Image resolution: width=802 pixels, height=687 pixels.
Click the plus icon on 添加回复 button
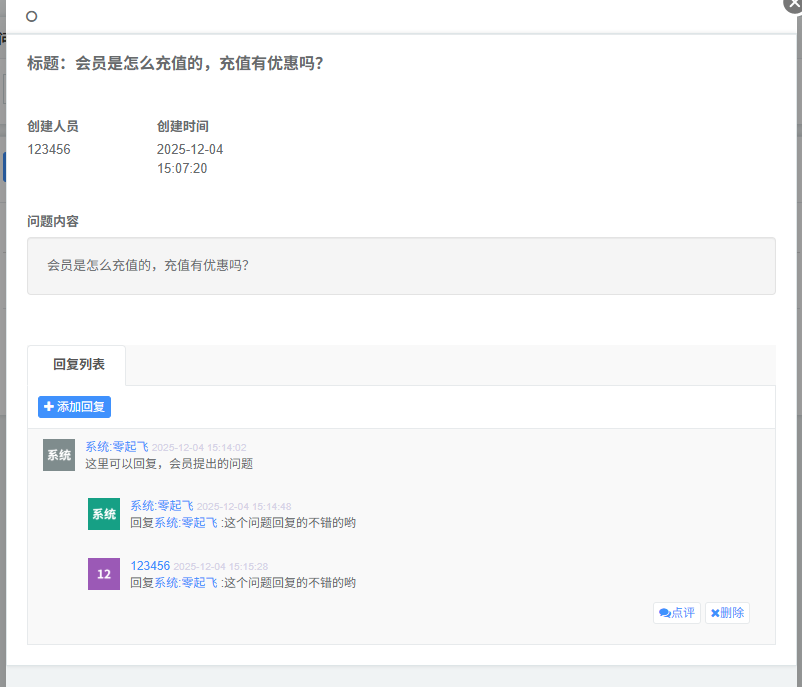click(x=48, y=406)
